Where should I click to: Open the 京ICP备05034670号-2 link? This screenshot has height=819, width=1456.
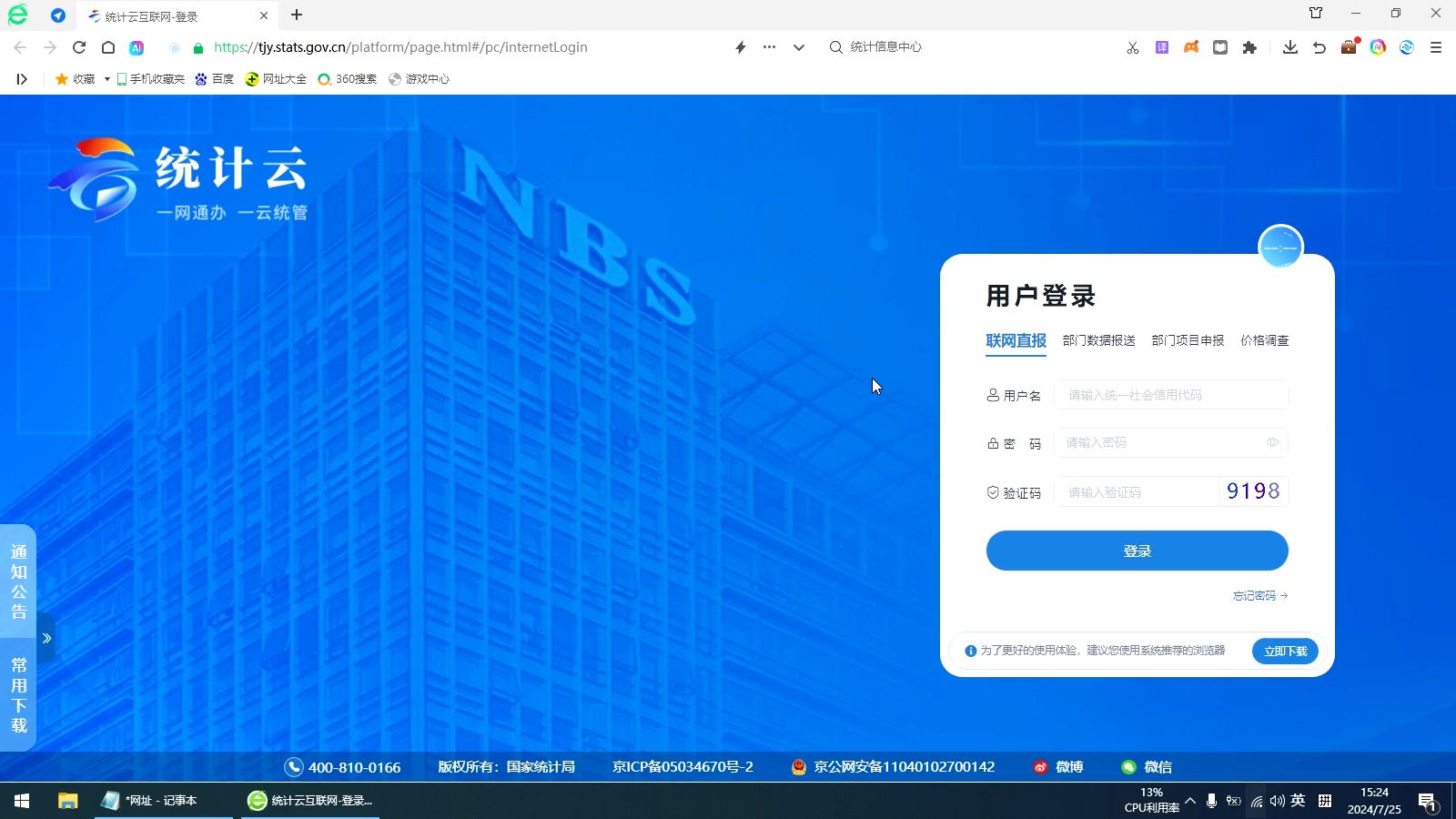[x=682, y=767]
